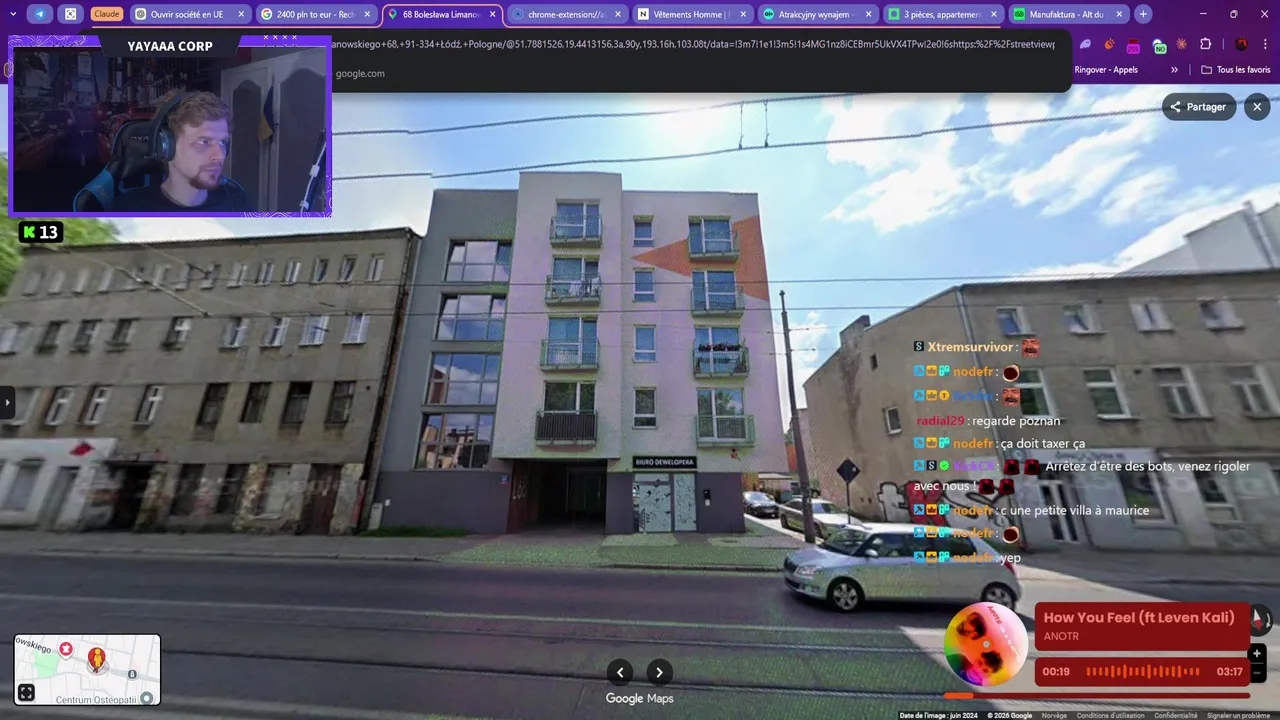Switch to the 'Atrakcyjny wynajem' tab
This screenshot has height=720, width=1280.
817,14
